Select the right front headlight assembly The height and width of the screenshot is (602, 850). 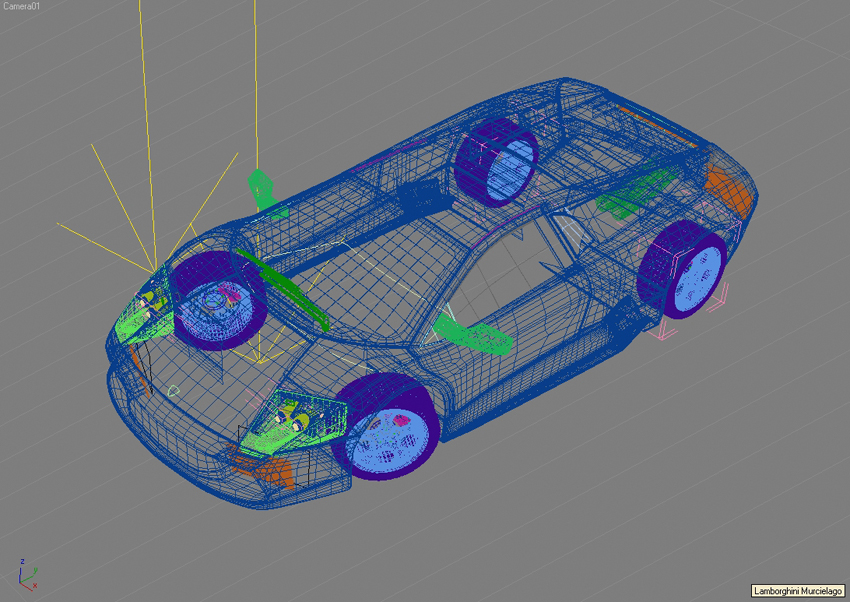click(x=294, y=422)
